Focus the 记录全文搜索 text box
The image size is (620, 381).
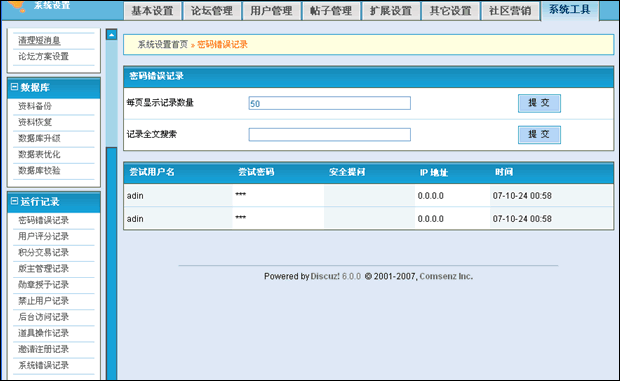pos(329,134)
